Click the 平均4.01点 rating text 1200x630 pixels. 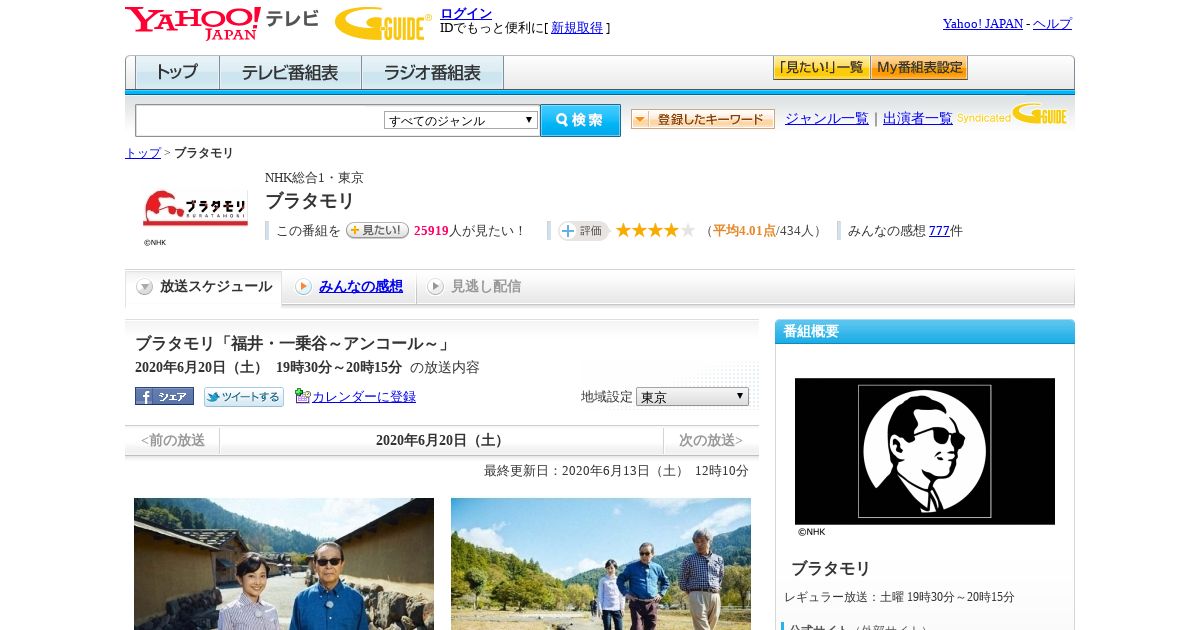744,231
